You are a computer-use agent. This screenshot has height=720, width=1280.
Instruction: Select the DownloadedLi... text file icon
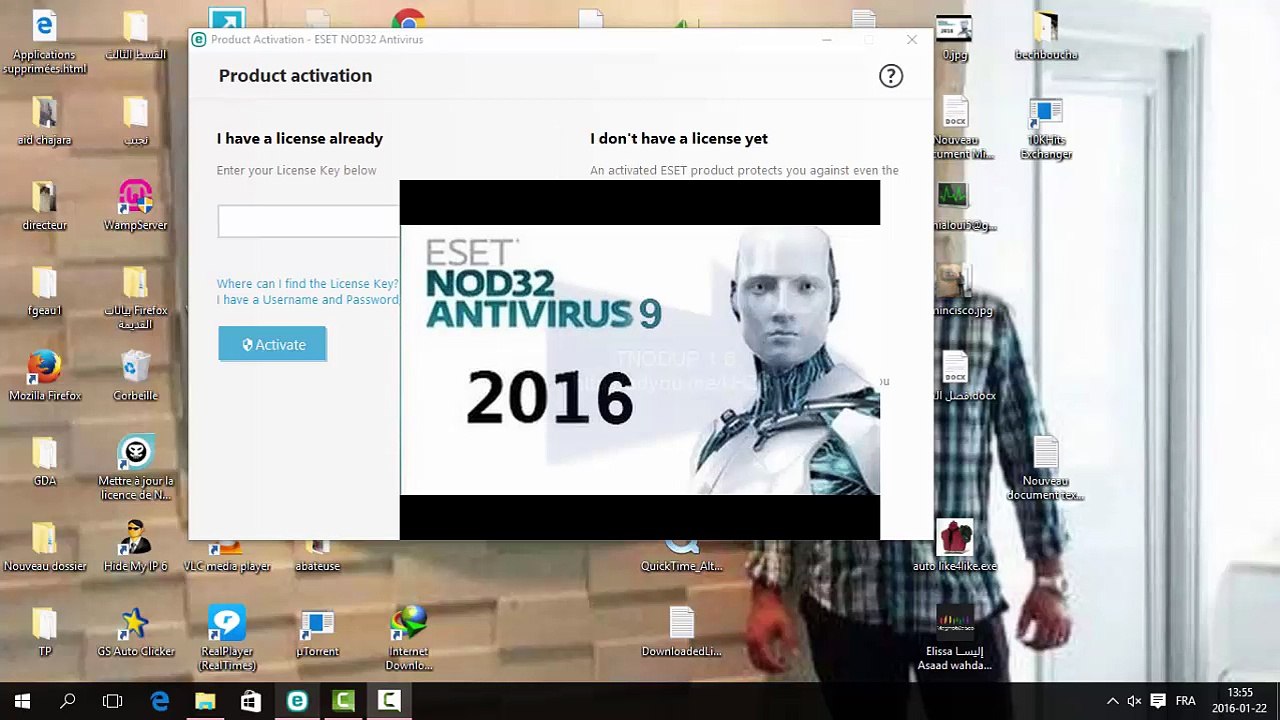point(682,632)
